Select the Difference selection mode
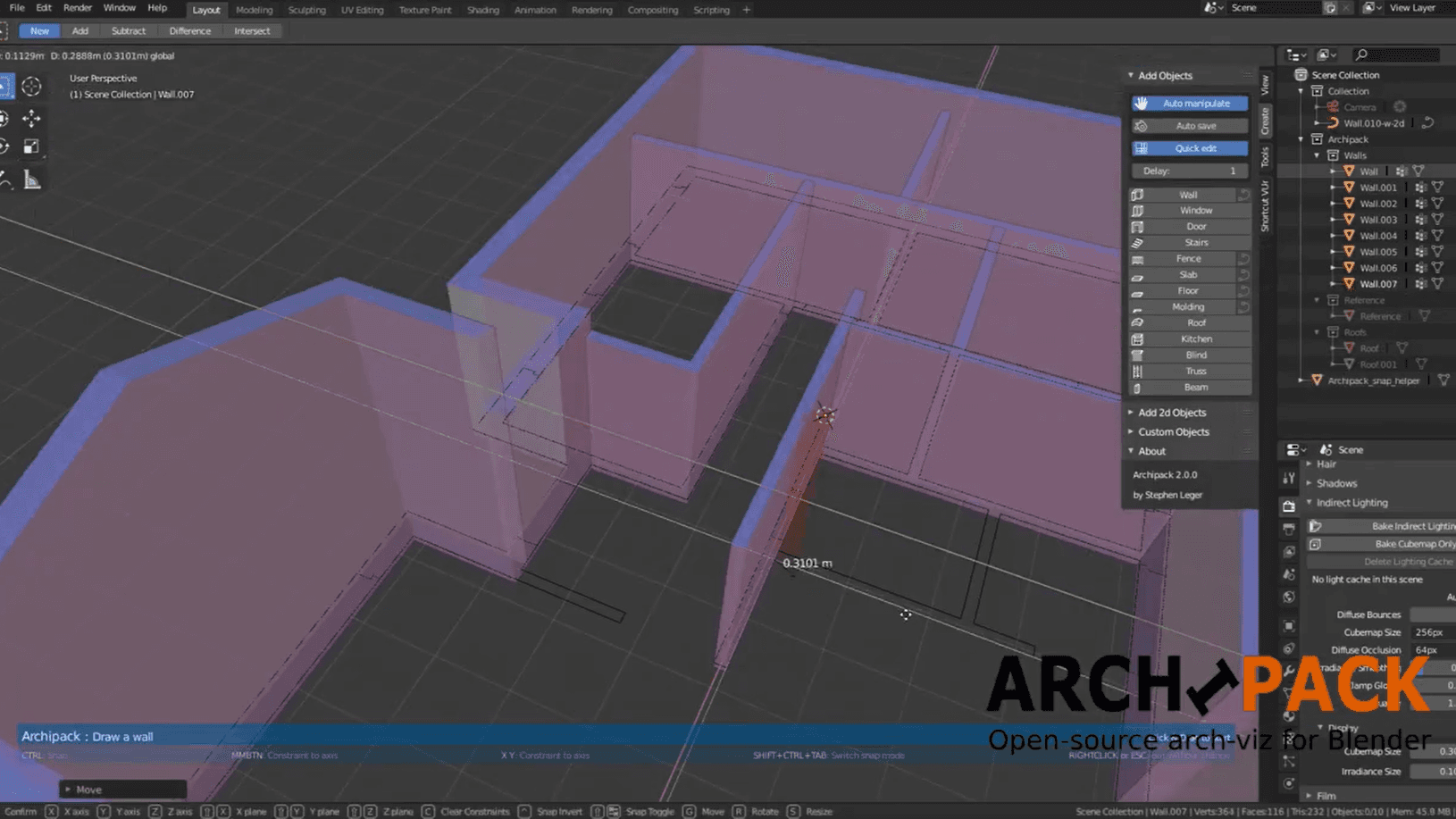Image resolution: width=1456 pixels, height=819 pixels. pyautogui.click(x=190, y=31)
